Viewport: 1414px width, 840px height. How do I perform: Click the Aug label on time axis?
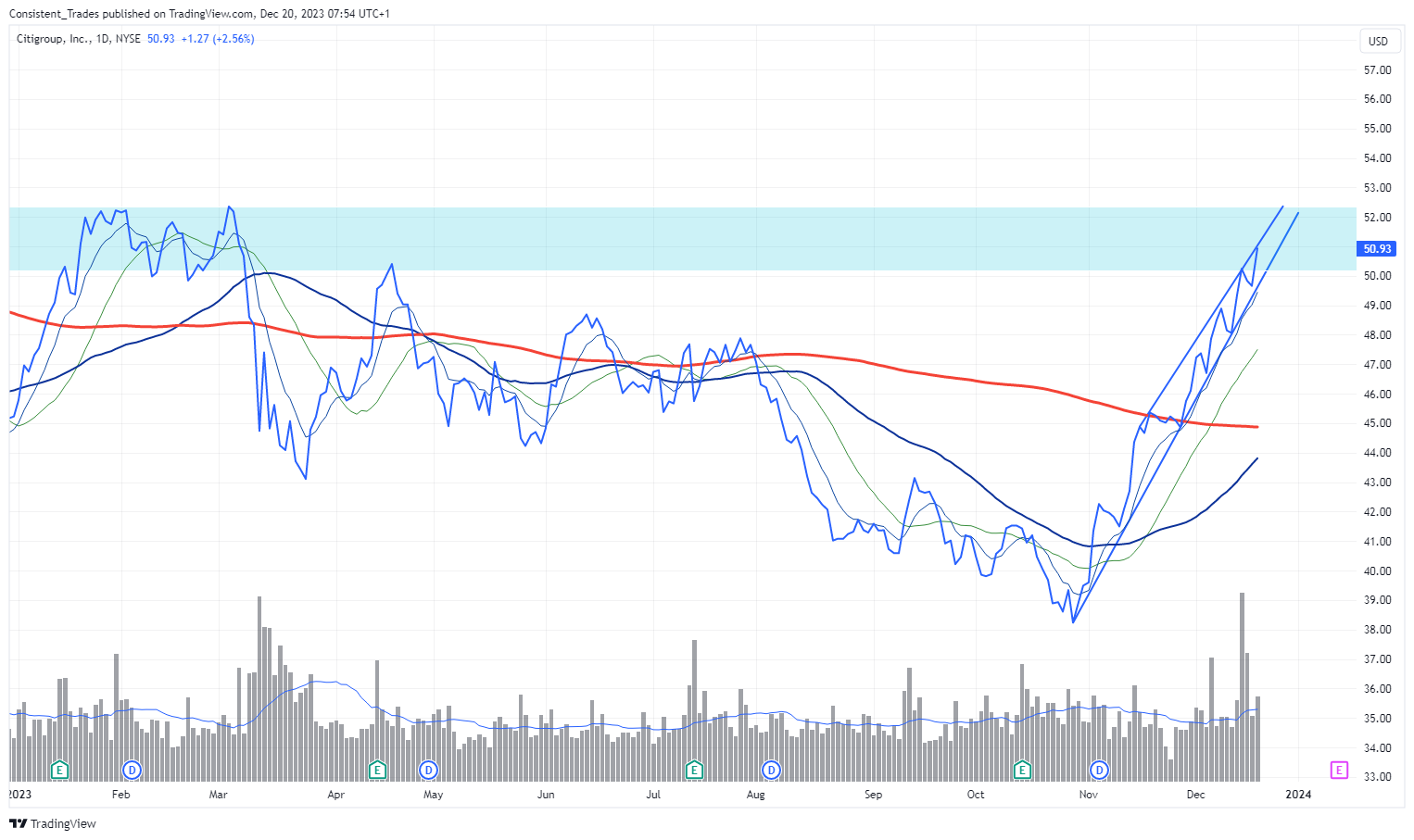coord(756,795)
